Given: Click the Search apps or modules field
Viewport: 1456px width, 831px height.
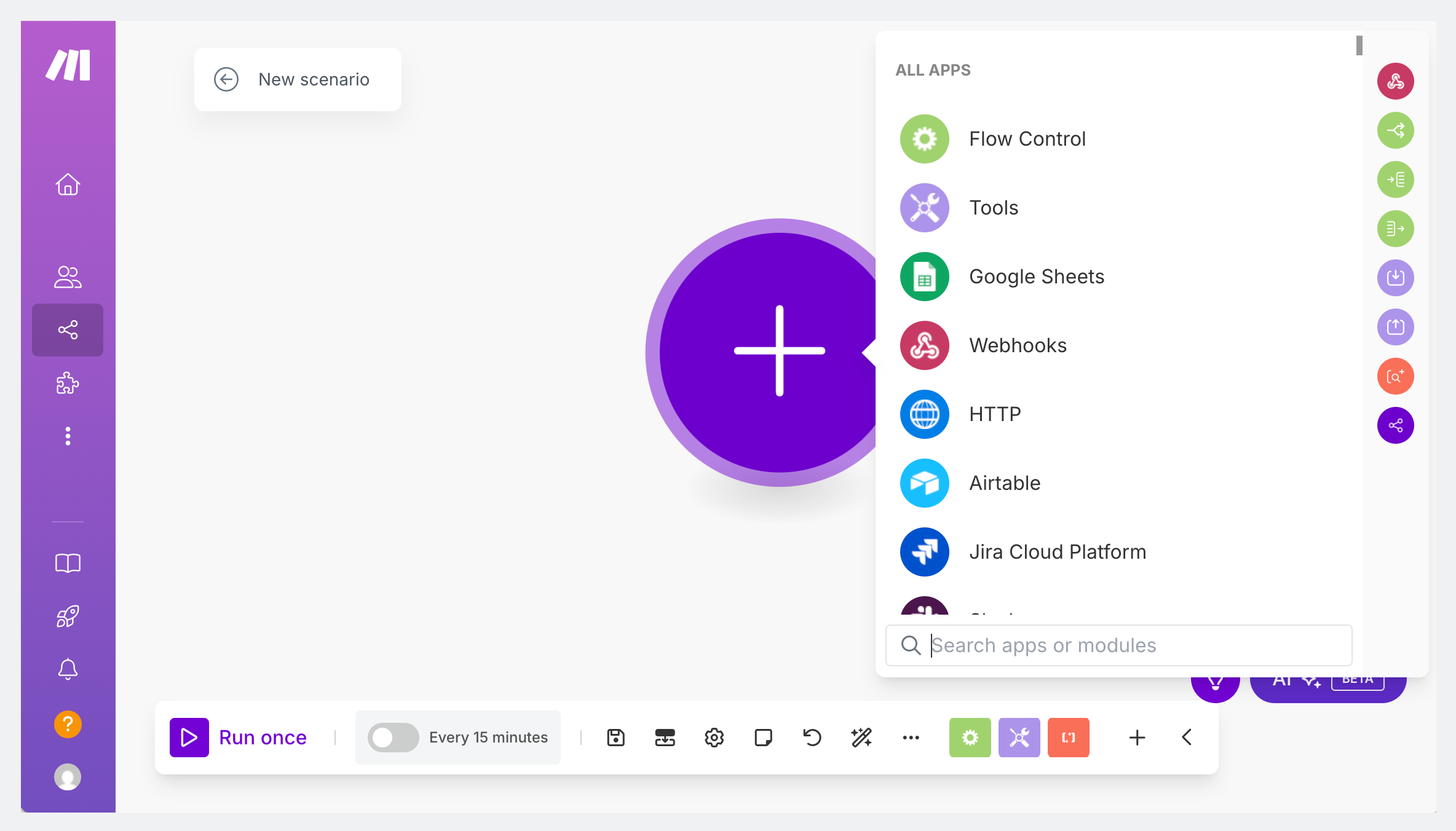Looking at the screenshot, I should tap(1118, 645).
